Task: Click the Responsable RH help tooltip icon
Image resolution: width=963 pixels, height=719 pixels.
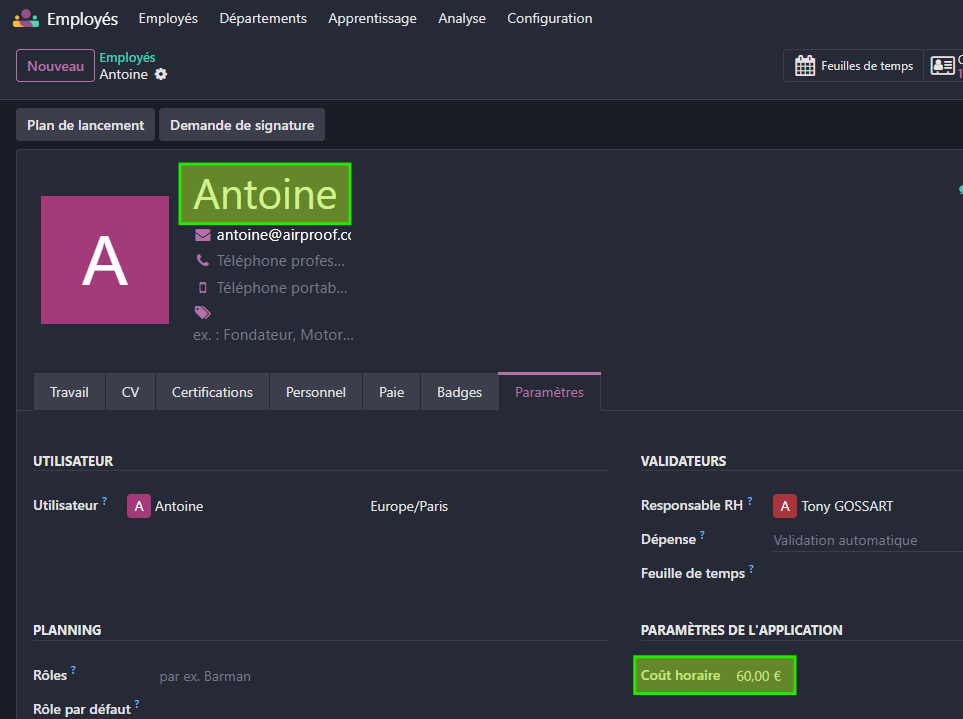Action: [x=749, y=501]
